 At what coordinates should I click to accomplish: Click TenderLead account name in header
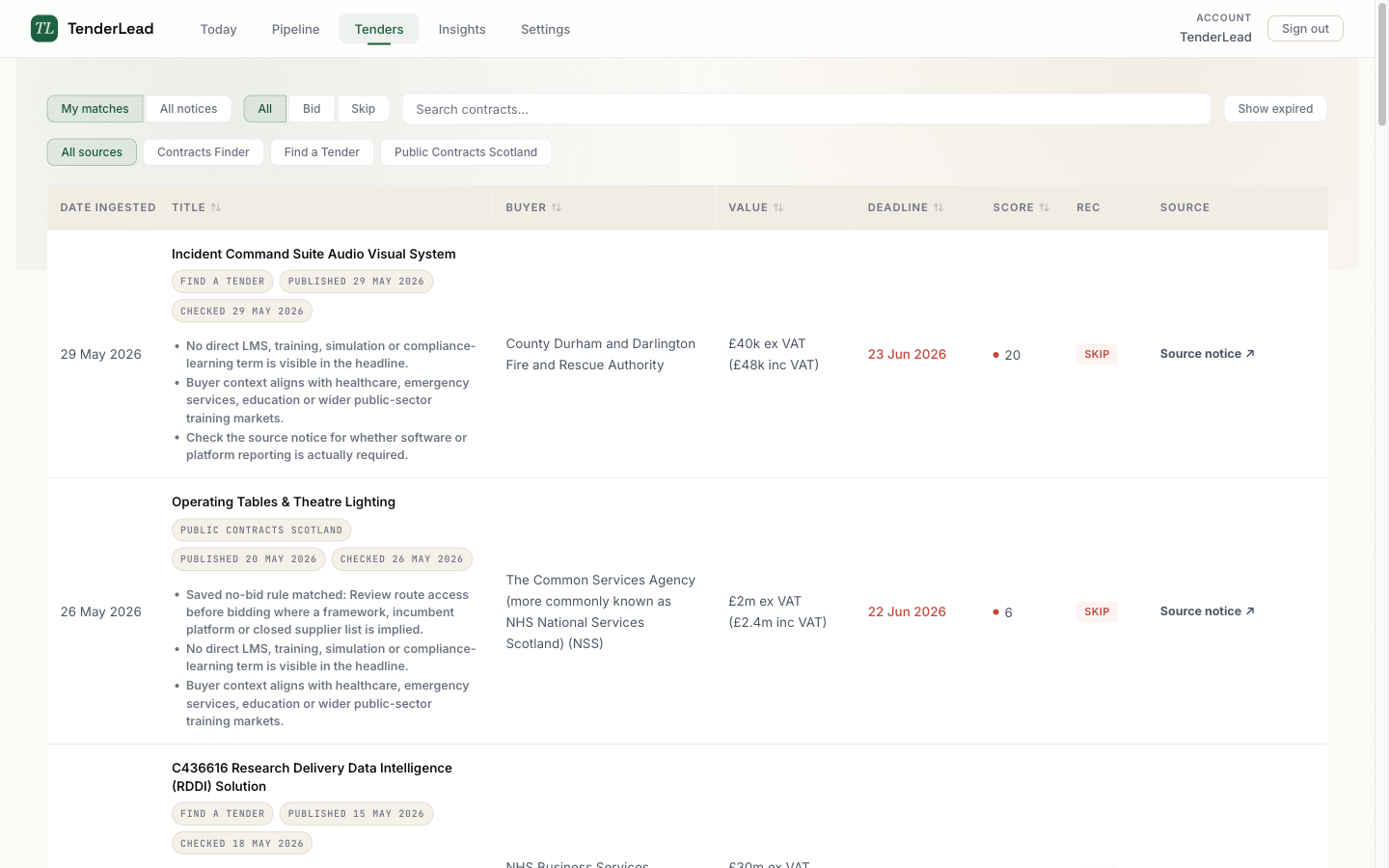pos(1215,37)
